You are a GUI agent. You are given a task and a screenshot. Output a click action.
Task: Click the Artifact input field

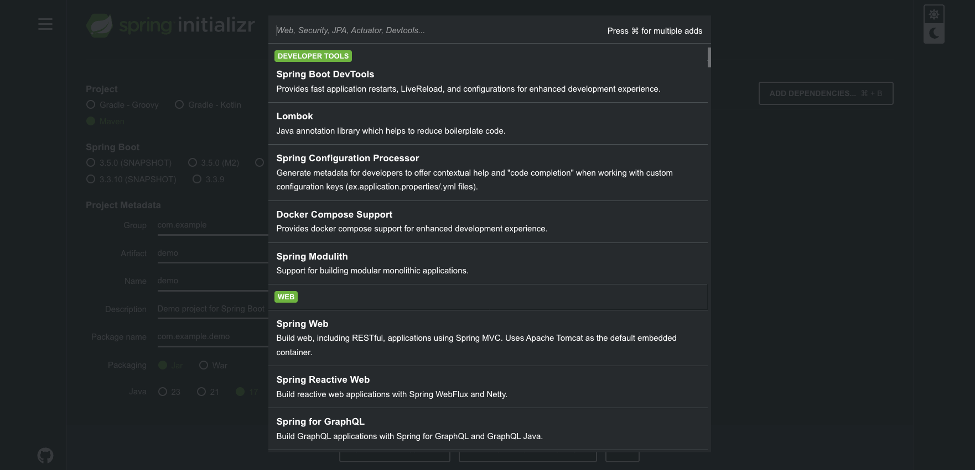(x=212, y=253)
